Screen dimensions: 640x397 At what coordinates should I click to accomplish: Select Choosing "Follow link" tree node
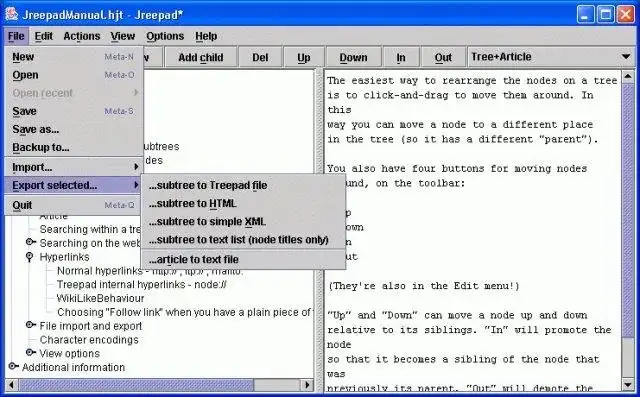[x=184, y=312]
